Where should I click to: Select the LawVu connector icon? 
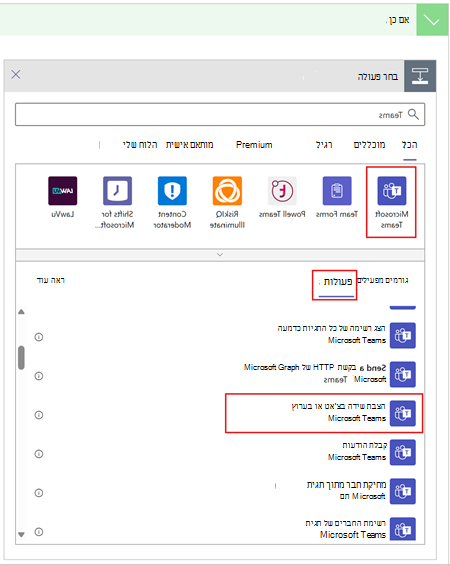tap(63, 191)
